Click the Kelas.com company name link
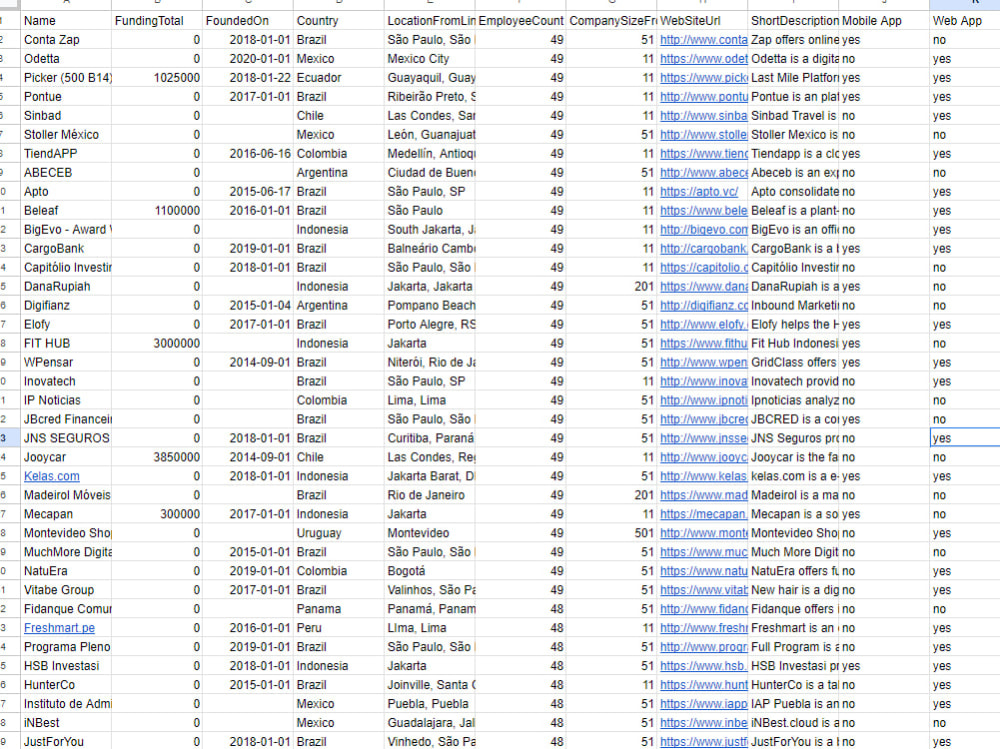 [x=52, y=476]
